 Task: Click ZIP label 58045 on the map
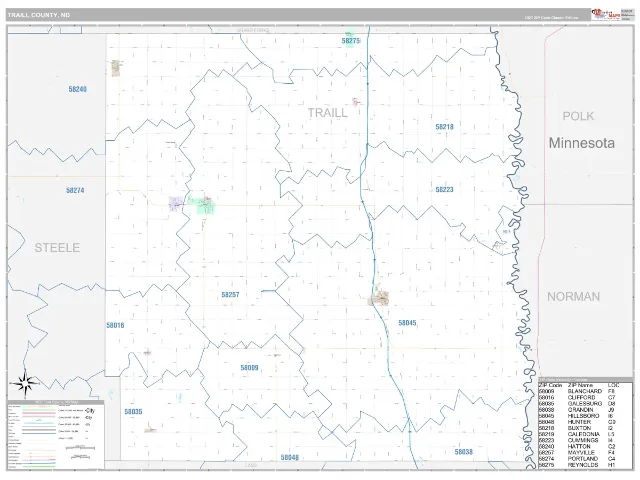(x=407, y=323)
